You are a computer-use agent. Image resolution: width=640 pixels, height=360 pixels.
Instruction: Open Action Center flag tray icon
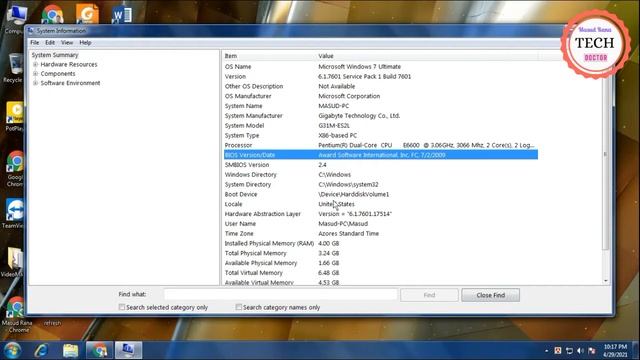coord(592,351)
